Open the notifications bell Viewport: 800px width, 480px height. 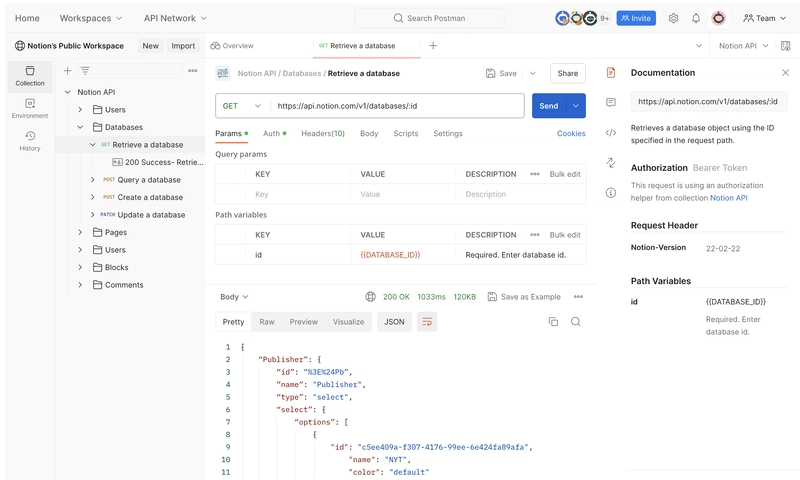[696, 18]
